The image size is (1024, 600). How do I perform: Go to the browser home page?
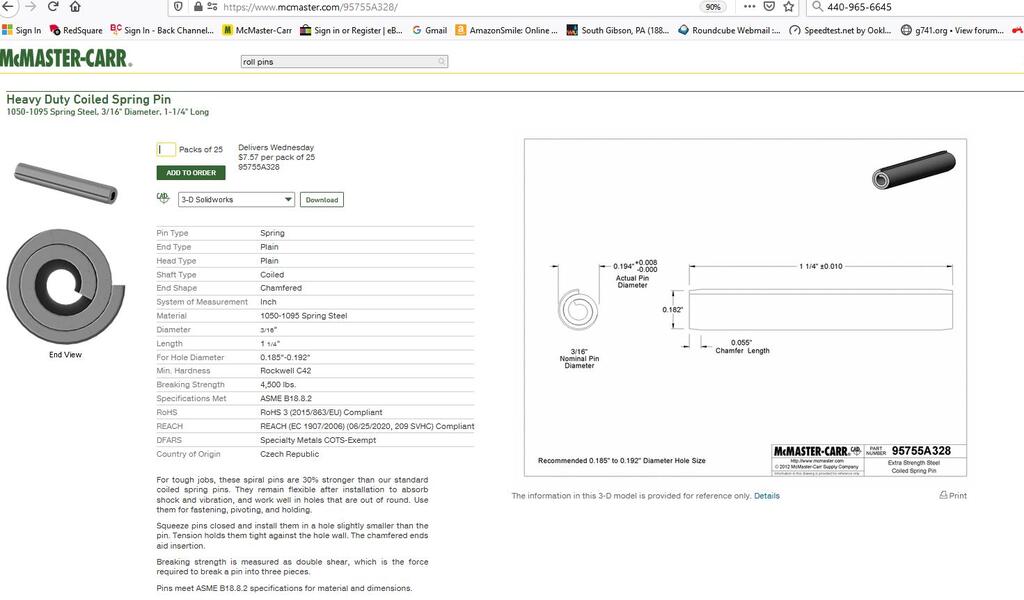tap(75, 7)
